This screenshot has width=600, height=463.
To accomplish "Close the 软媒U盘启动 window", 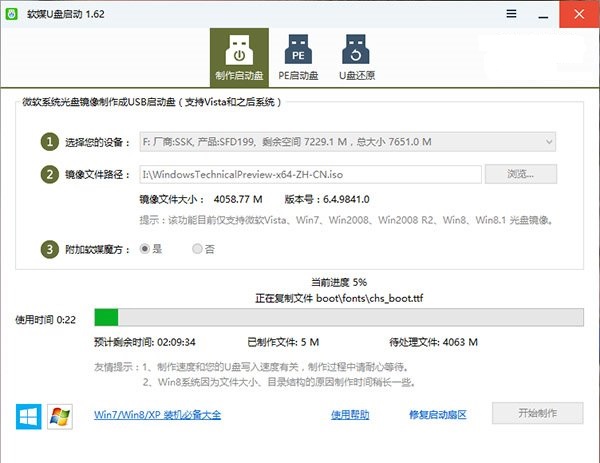I will pos(579,14).
